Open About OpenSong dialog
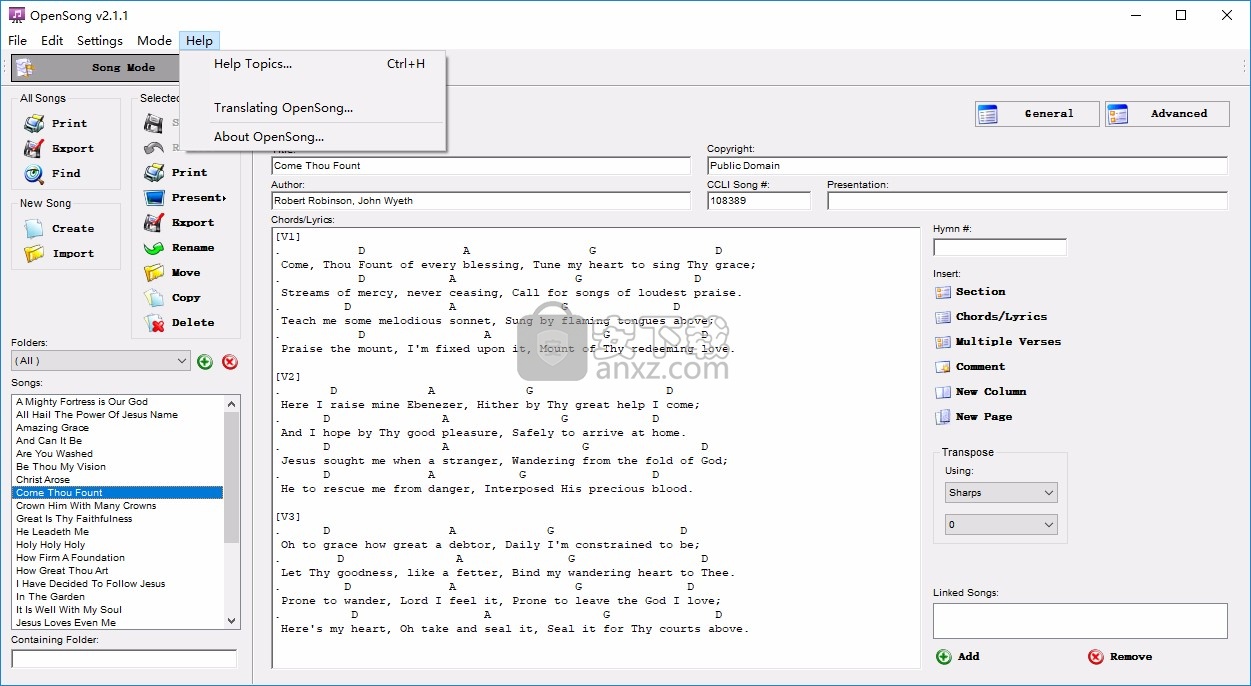Image resolution: width=1251 pixels, height=686 pixels. pyautogui.click(x=313, y=137)
